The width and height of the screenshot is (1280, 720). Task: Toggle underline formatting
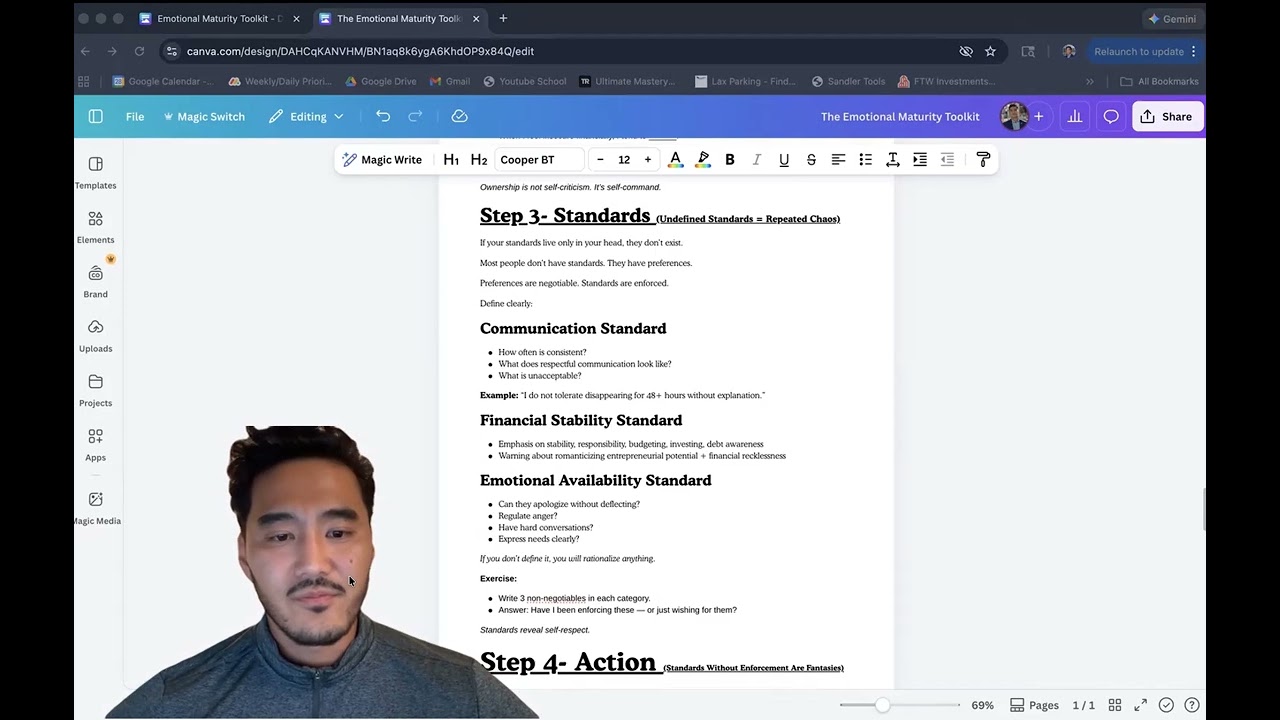tap(784, 160)
